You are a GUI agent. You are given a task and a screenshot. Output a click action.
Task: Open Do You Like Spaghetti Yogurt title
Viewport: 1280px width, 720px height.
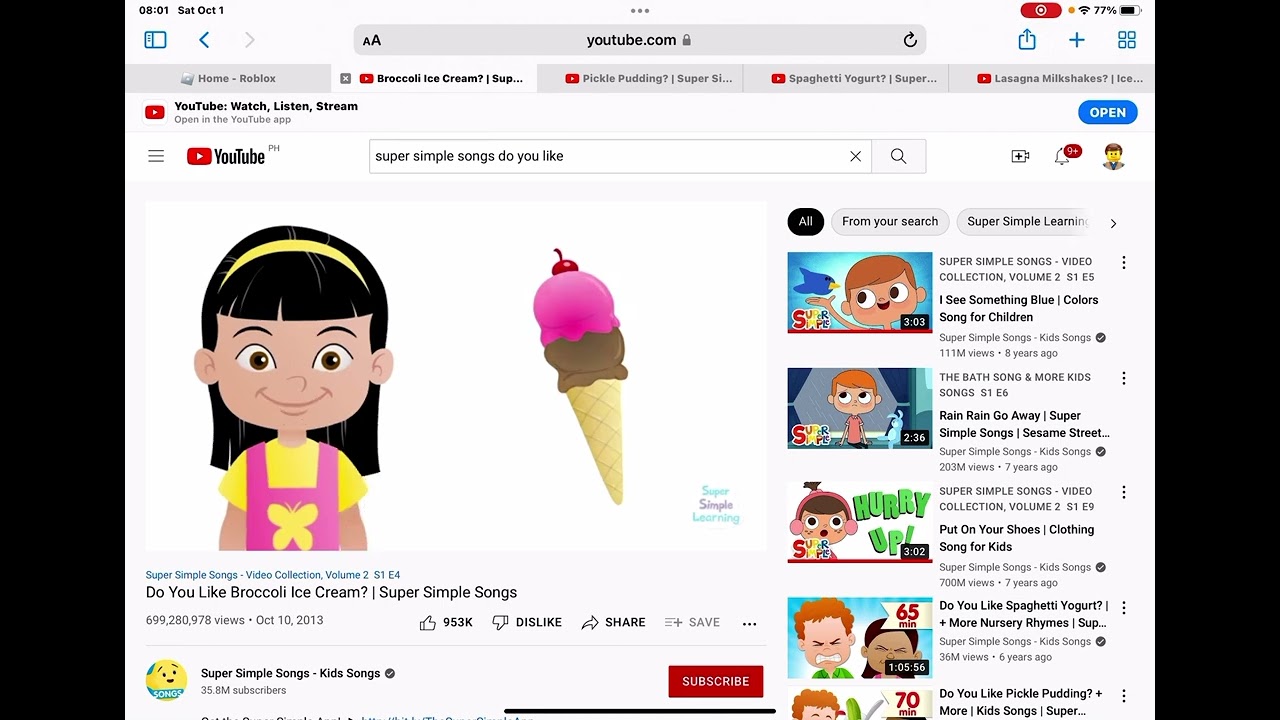point(1024,614)
